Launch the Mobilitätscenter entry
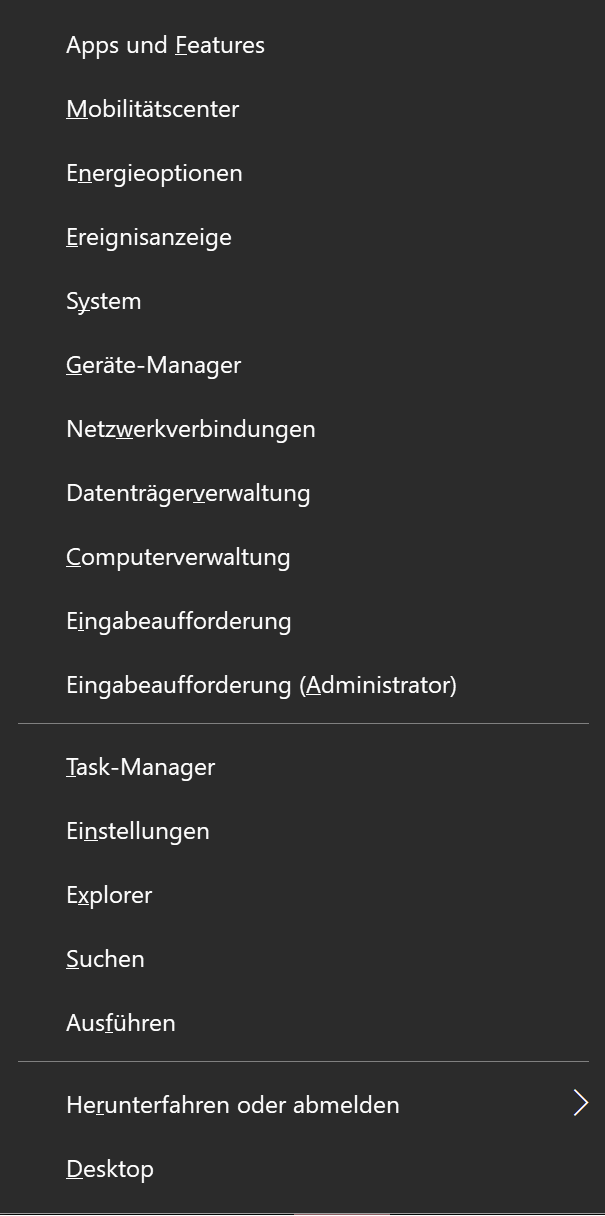This screenshot has height=1216, width=605. pos(152,109)
